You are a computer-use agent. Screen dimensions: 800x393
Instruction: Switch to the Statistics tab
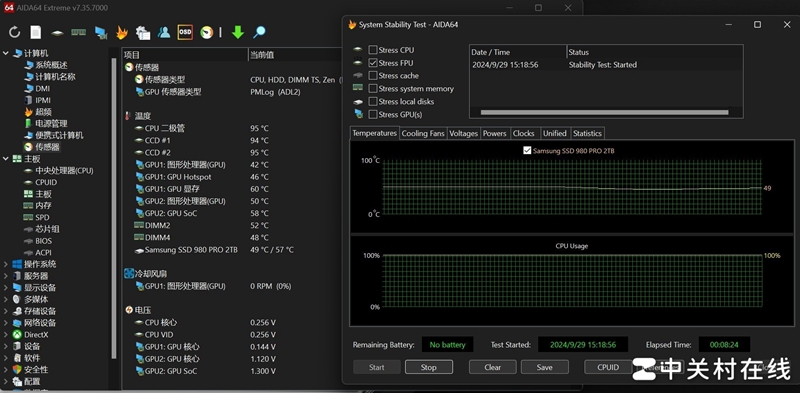click(587, 133)
